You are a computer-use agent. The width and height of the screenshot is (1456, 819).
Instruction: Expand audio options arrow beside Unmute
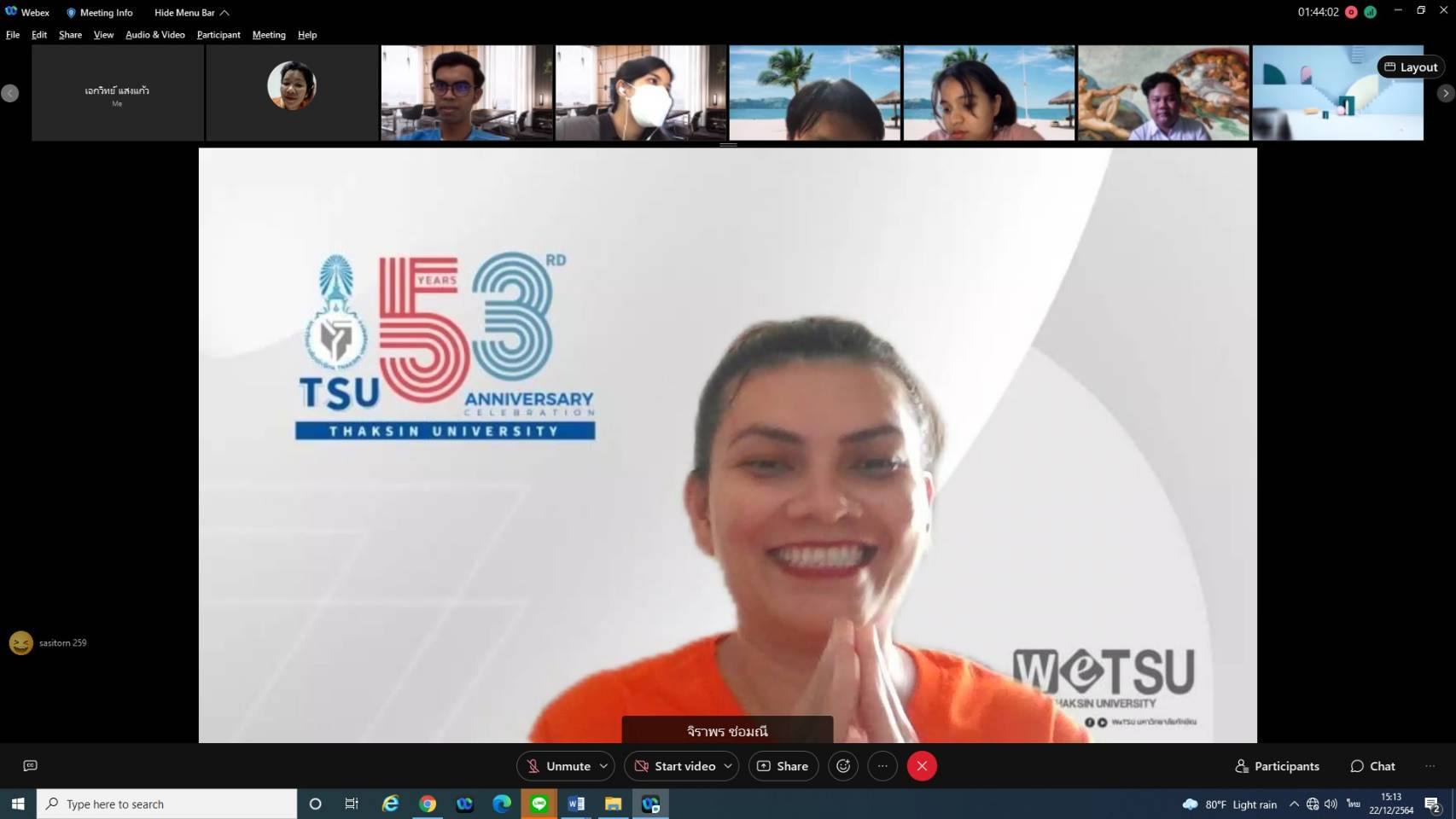pyautogui.click(x=604, y=766)
